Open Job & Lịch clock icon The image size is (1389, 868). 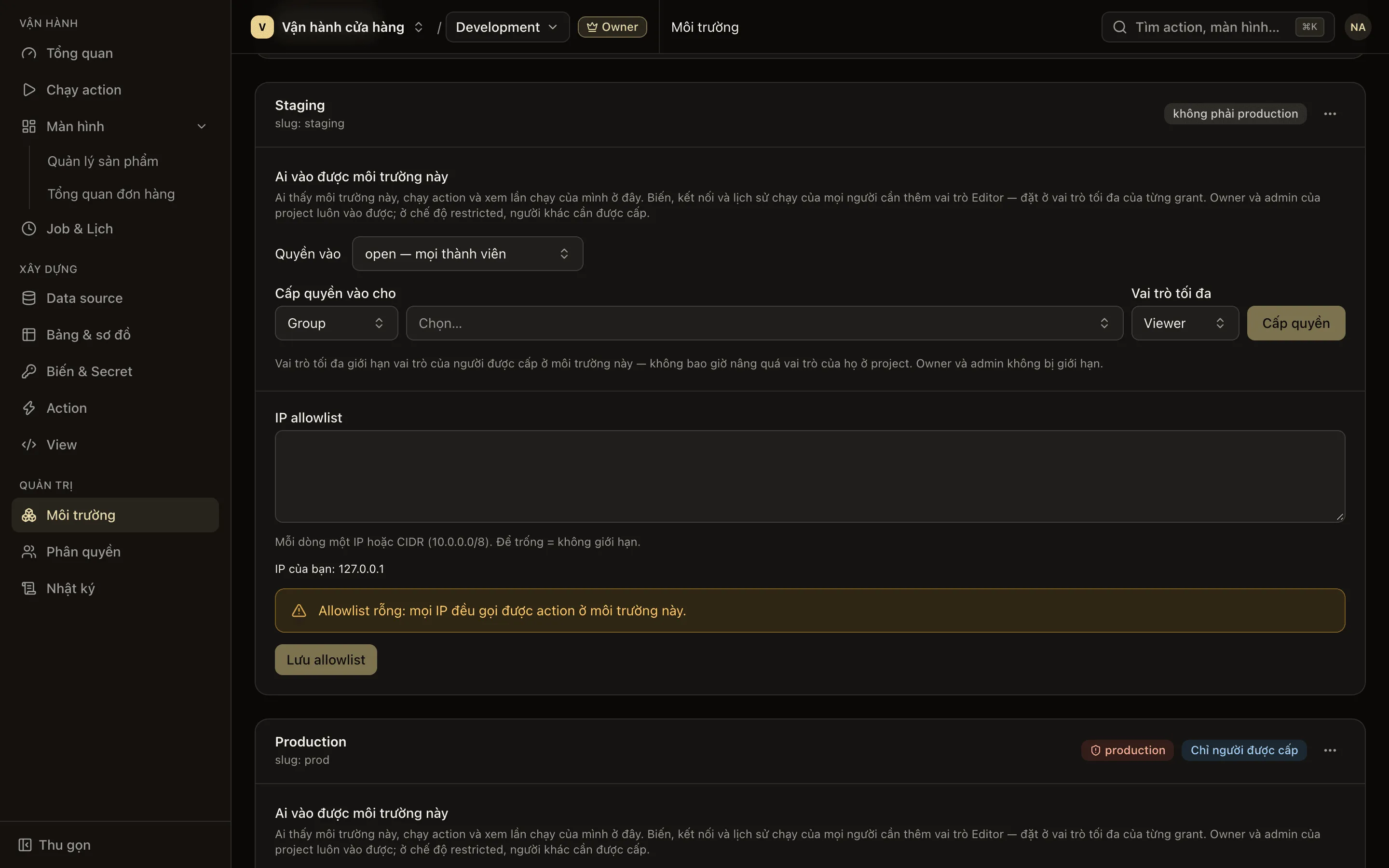click(29, 229)
